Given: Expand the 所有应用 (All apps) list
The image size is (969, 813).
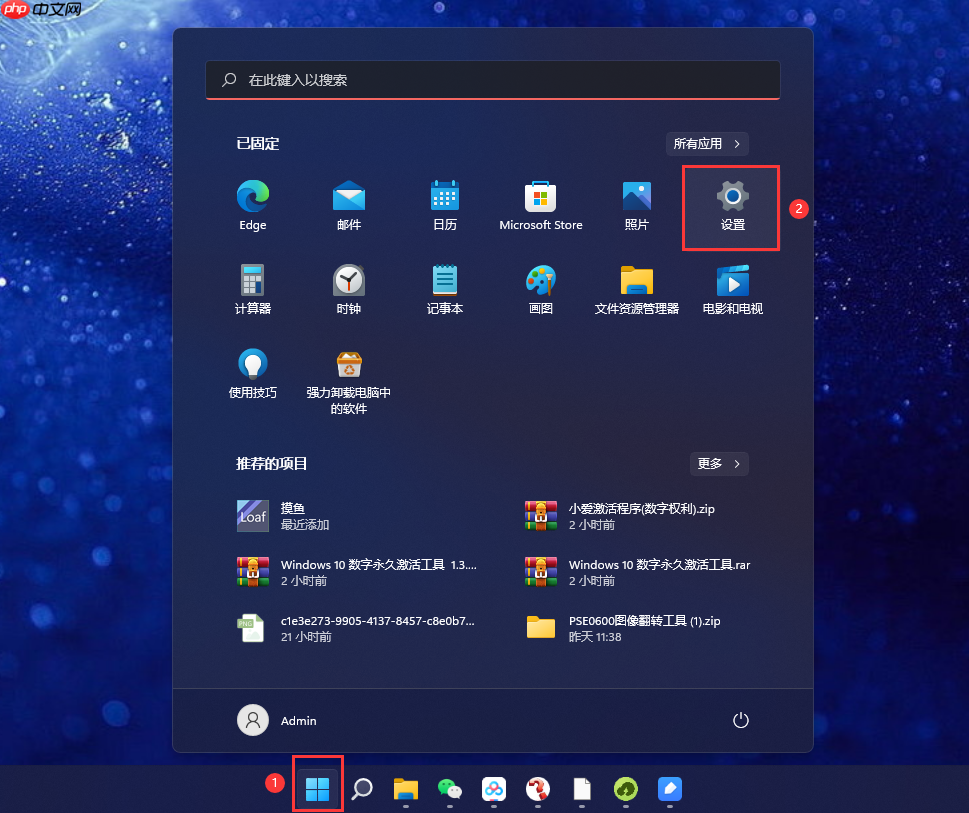Looking at the screenshot, I should [707, 143].
